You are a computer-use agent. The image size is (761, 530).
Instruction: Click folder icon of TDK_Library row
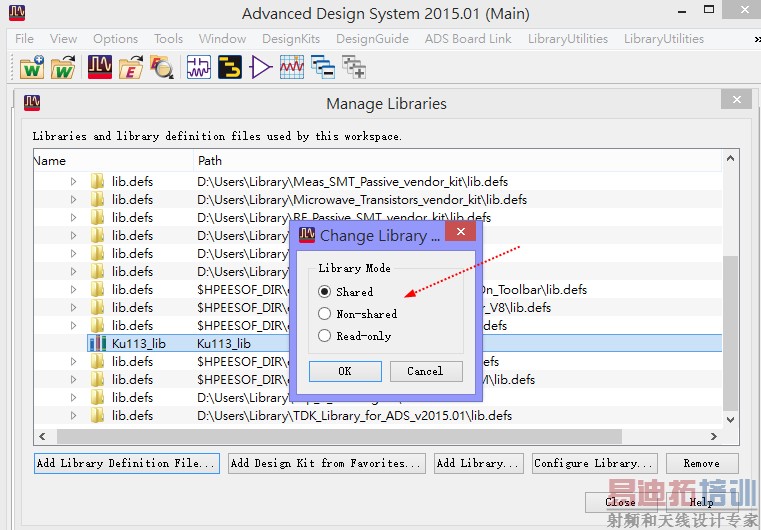click(98, 415)
